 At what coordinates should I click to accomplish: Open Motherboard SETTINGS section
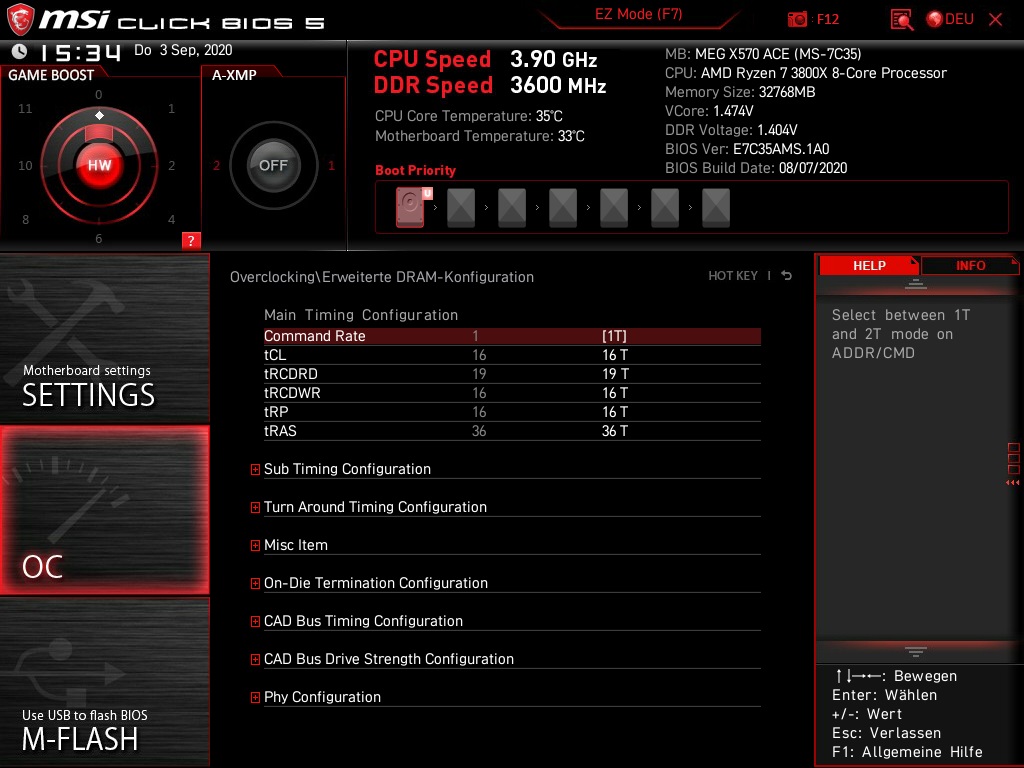(104, 338)
